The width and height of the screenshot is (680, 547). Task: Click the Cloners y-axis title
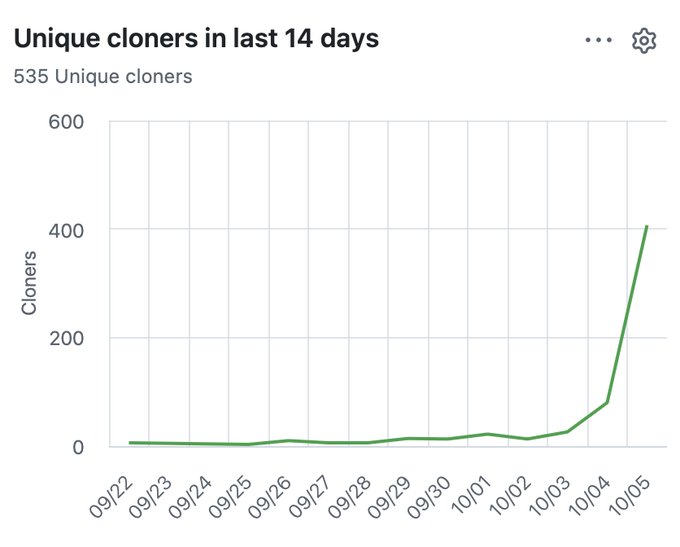point(29,283)
